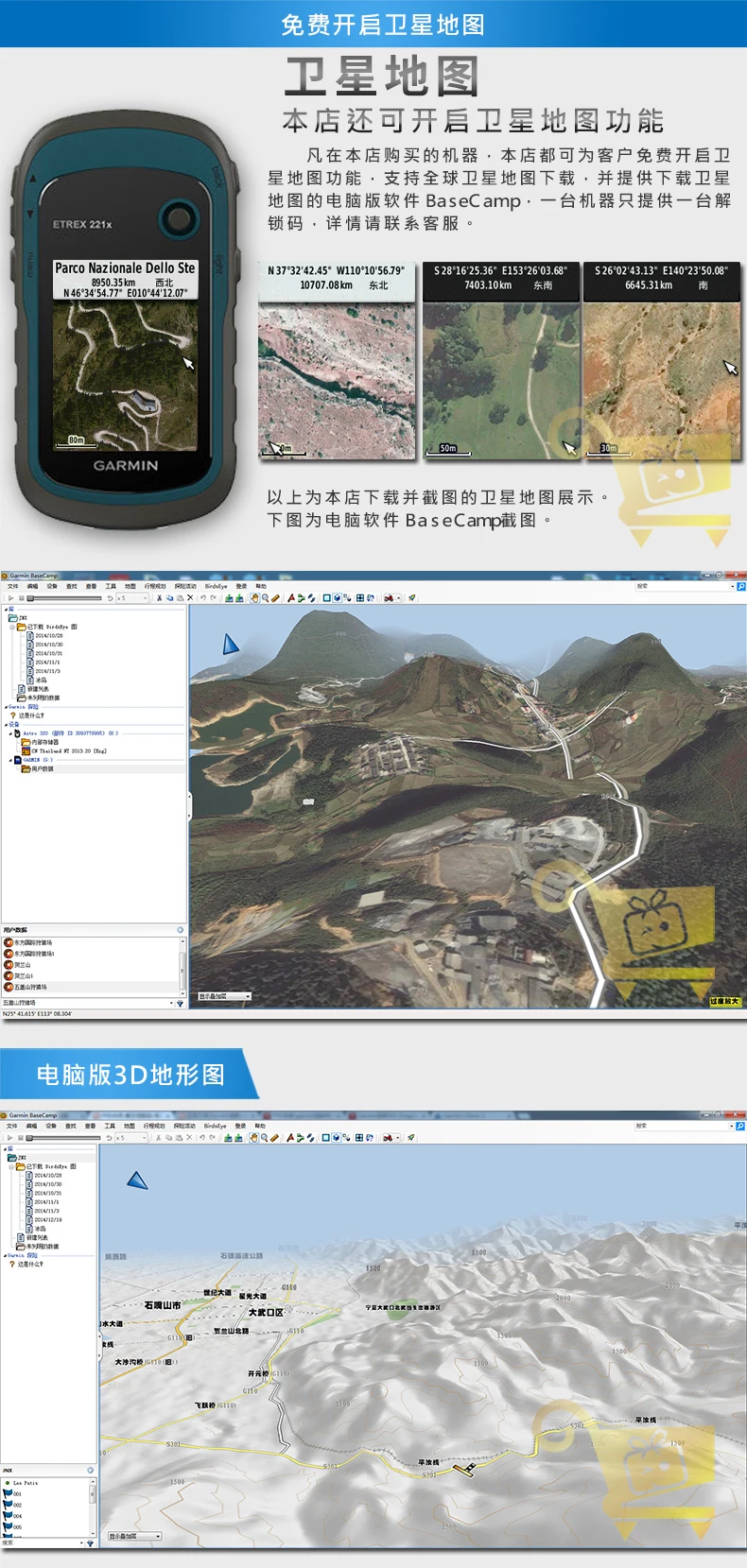Screen dimensions: 747x1568
Task: Select 2014/12/19 entry in lower BaseCamp tree
Action: pos(45,1220)
